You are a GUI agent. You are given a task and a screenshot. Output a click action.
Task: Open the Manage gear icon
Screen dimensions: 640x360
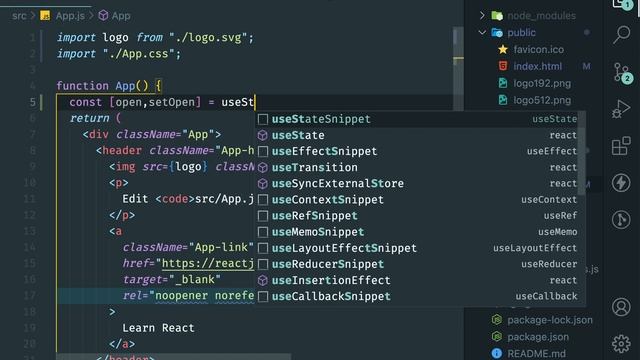621,344
